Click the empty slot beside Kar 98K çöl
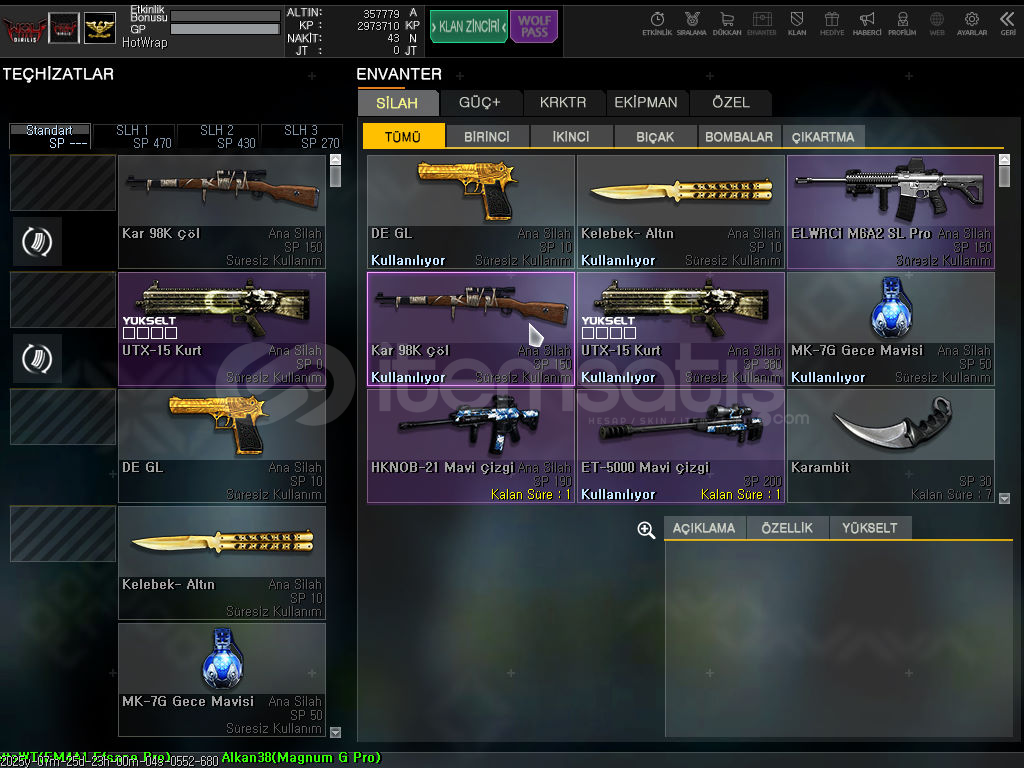The width and height of the screenshot is (1024, 768). pyautogui.click(x=63, y=183)
